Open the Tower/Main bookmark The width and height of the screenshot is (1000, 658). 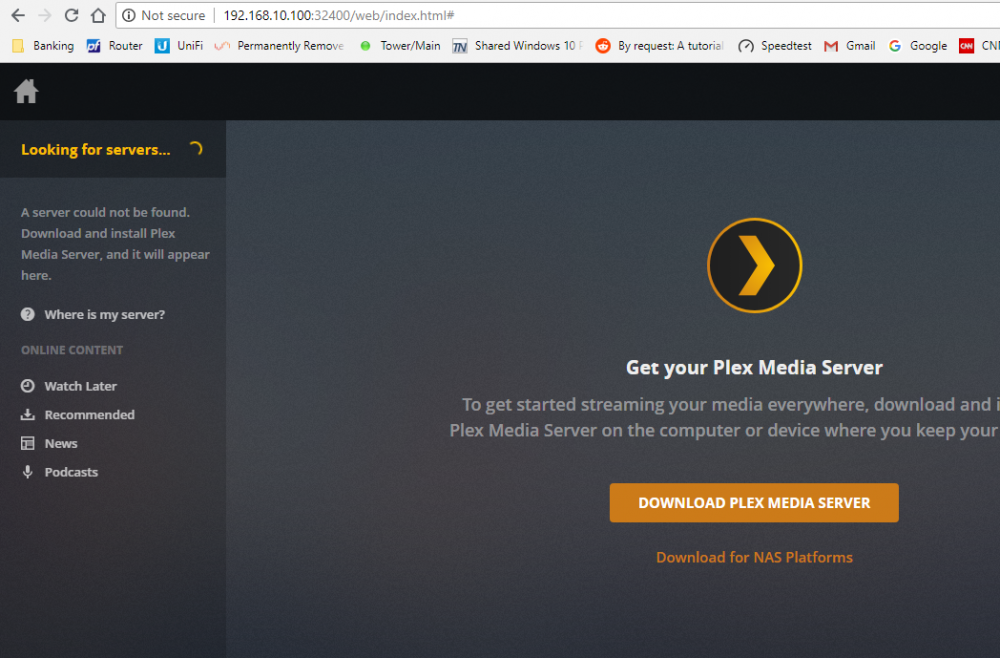(400, 46)
